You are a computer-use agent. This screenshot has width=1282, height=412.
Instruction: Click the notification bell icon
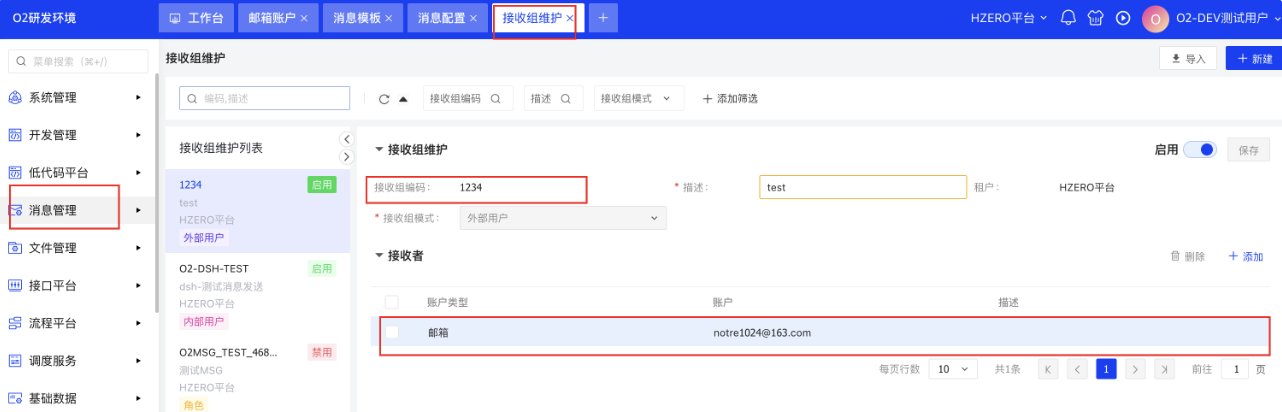point(1068,18)
